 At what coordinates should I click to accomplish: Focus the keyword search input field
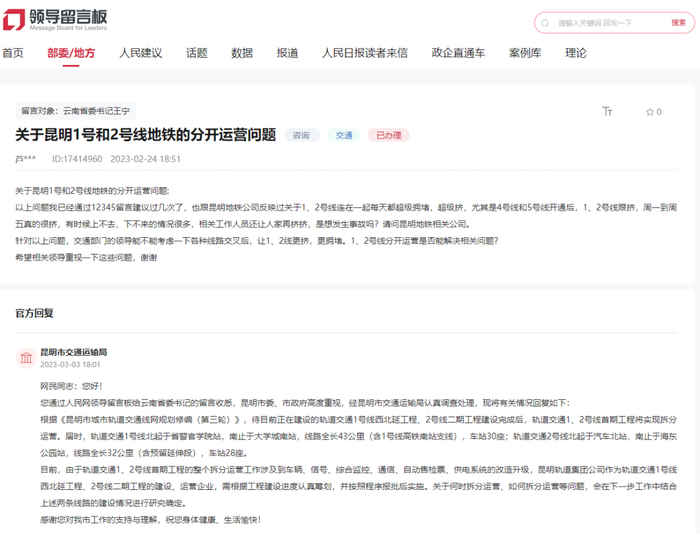609,23
